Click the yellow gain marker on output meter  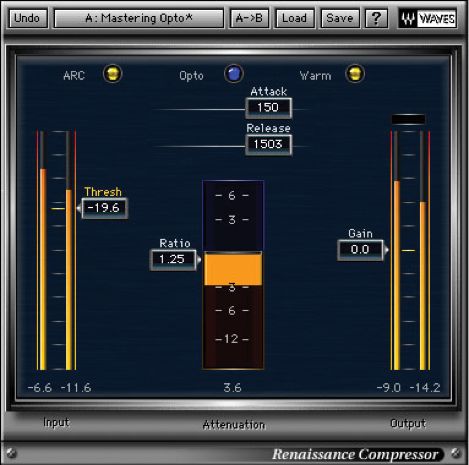tap(408, 250)
